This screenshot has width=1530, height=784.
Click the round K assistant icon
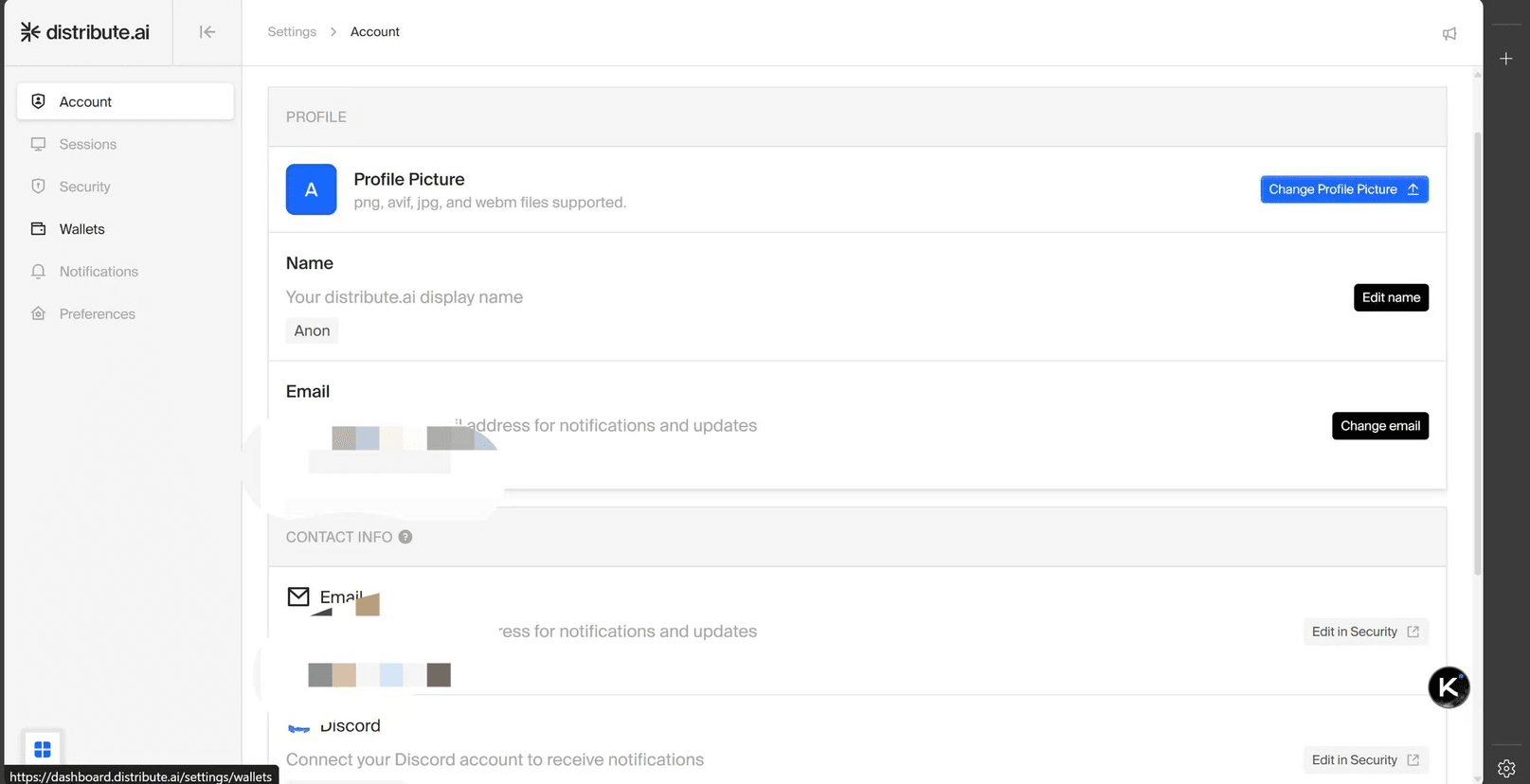(1449, 687)
